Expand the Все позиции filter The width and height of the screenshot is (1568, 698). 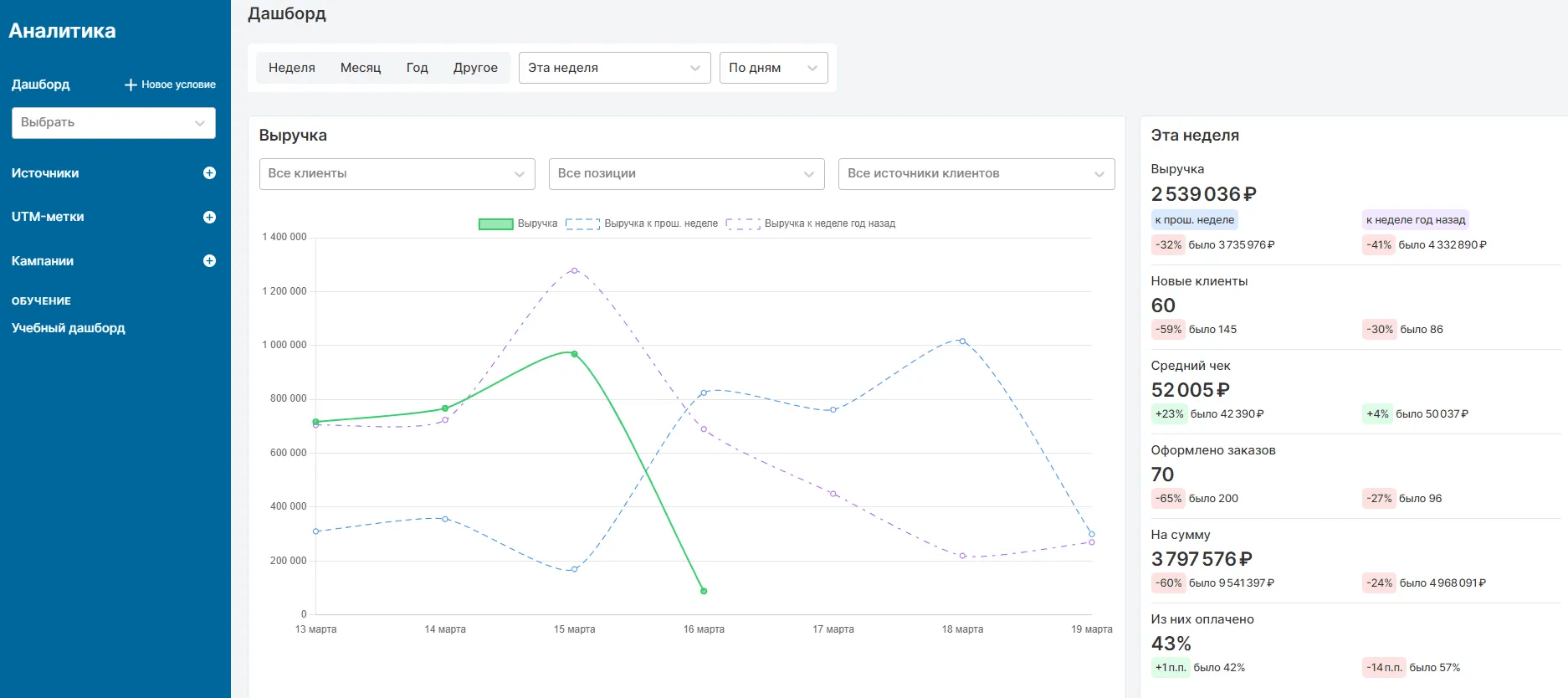(x=686, y=174)
